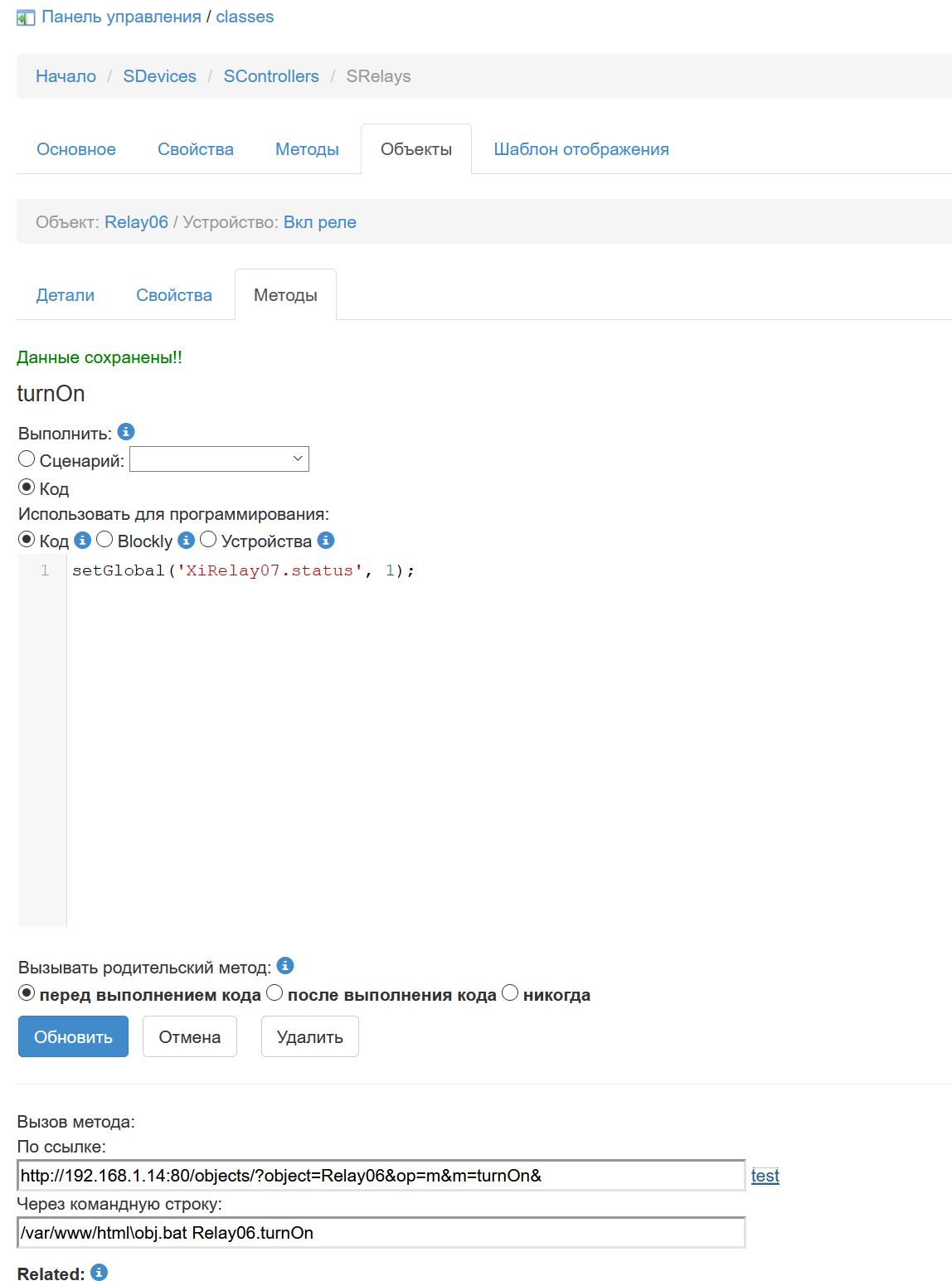
Task: Open the Основное tab
Action: point(76,149)
